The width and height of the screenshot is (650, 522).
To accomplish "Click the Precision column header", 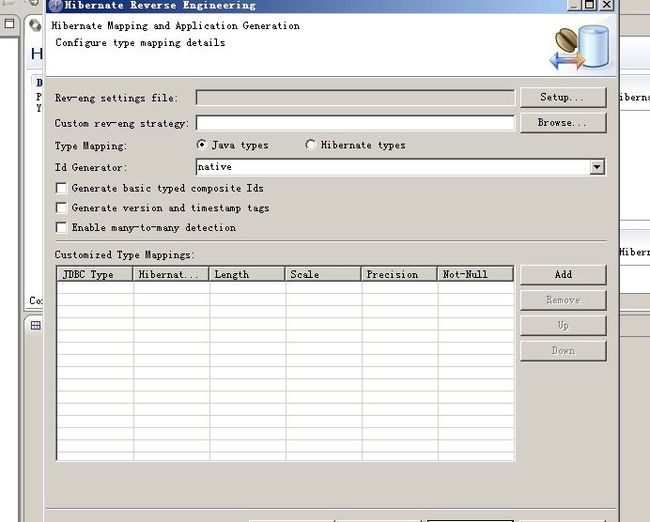I will [x=399, y=274].
